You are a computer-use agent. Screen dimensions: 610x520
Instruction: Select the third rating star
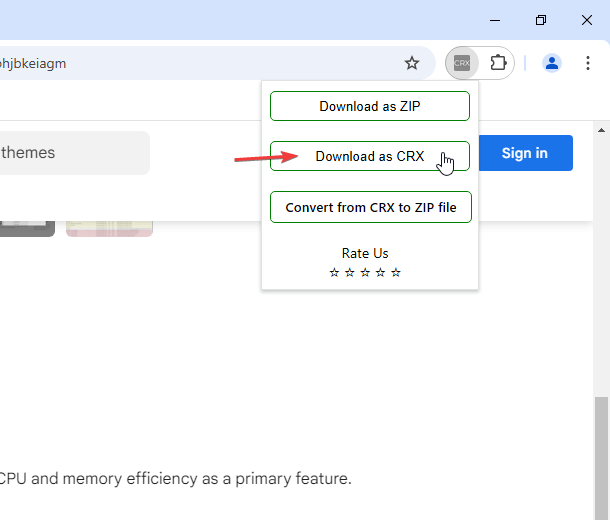(365, 272)
